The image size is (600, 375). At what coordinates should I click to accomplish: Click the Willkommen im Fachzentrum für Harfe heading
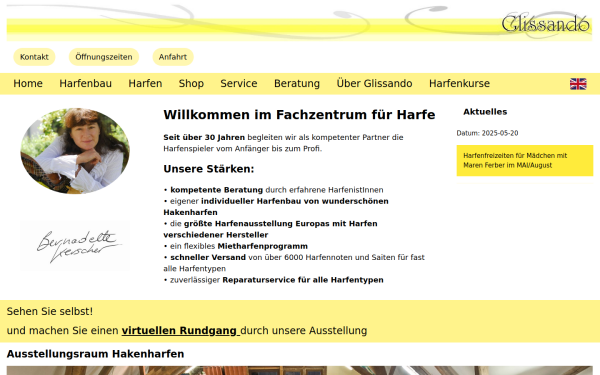click(299, 115)
